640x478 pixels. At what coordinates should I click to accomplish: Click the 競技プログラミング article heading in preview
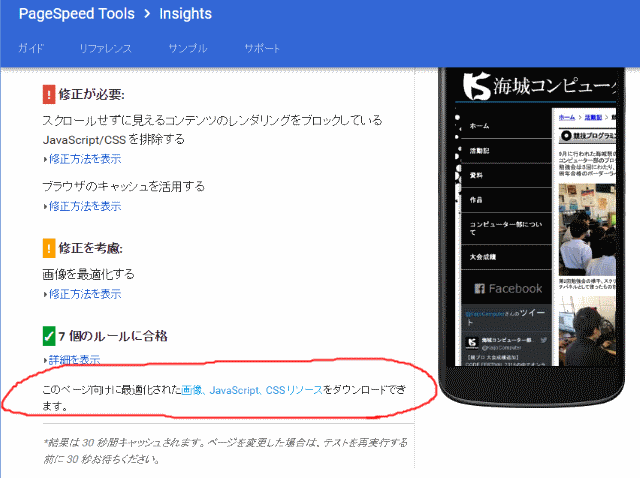588,136
